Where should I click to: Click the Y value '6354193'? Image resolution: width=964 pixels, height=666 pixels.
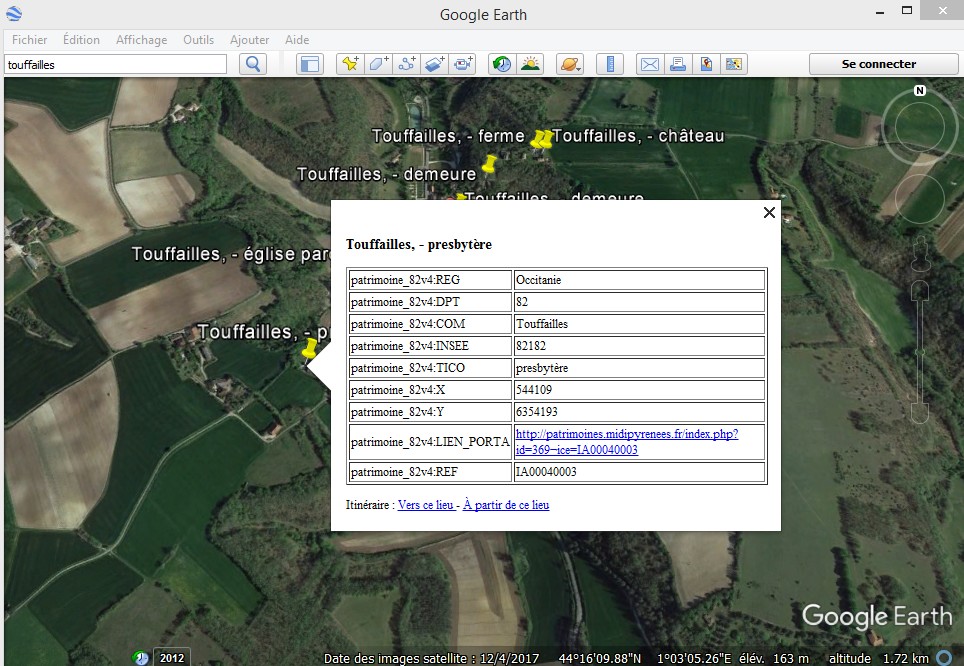coord(639,412)
